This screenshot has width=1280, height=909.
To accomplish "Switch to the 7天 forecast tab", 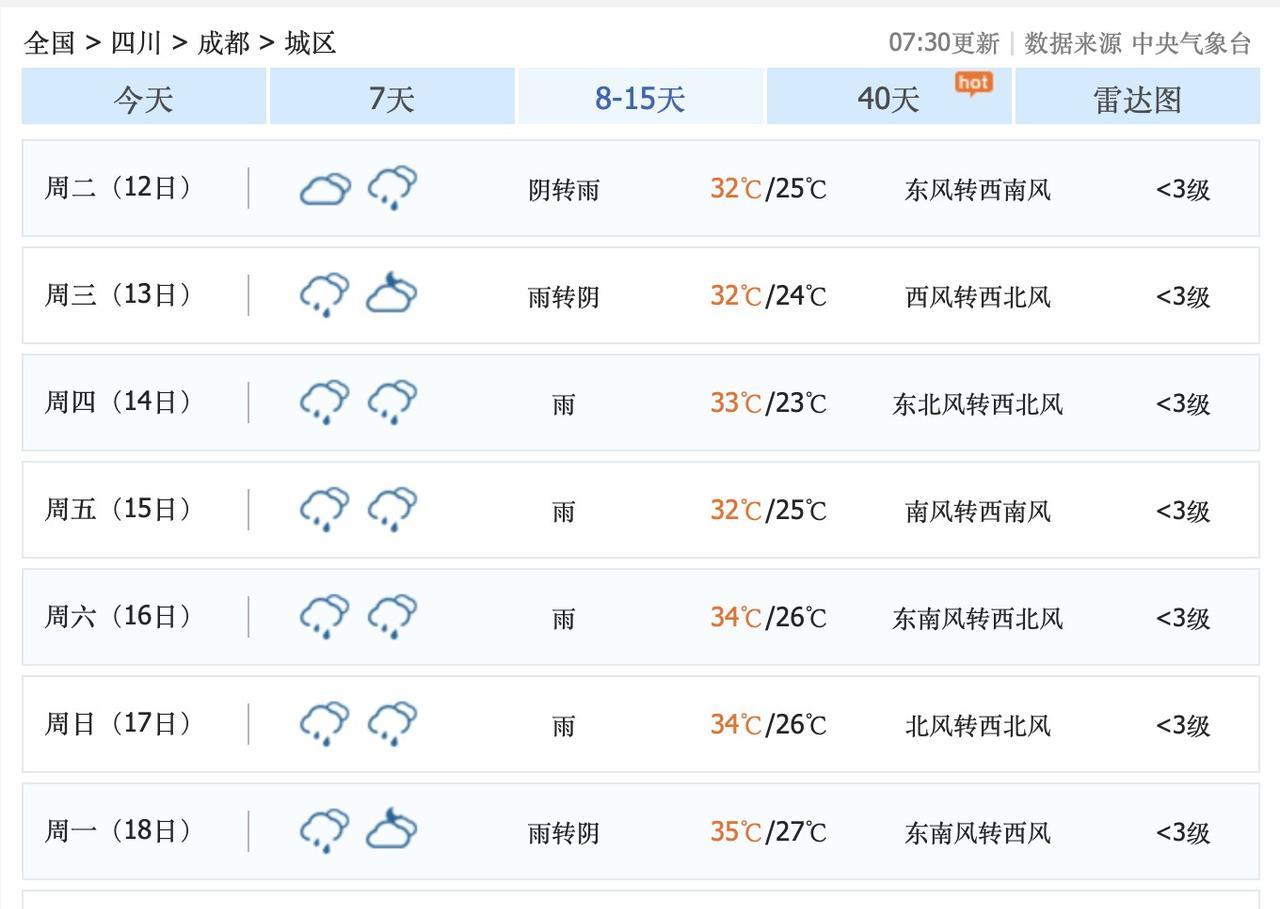I will (x=392, y=98).
